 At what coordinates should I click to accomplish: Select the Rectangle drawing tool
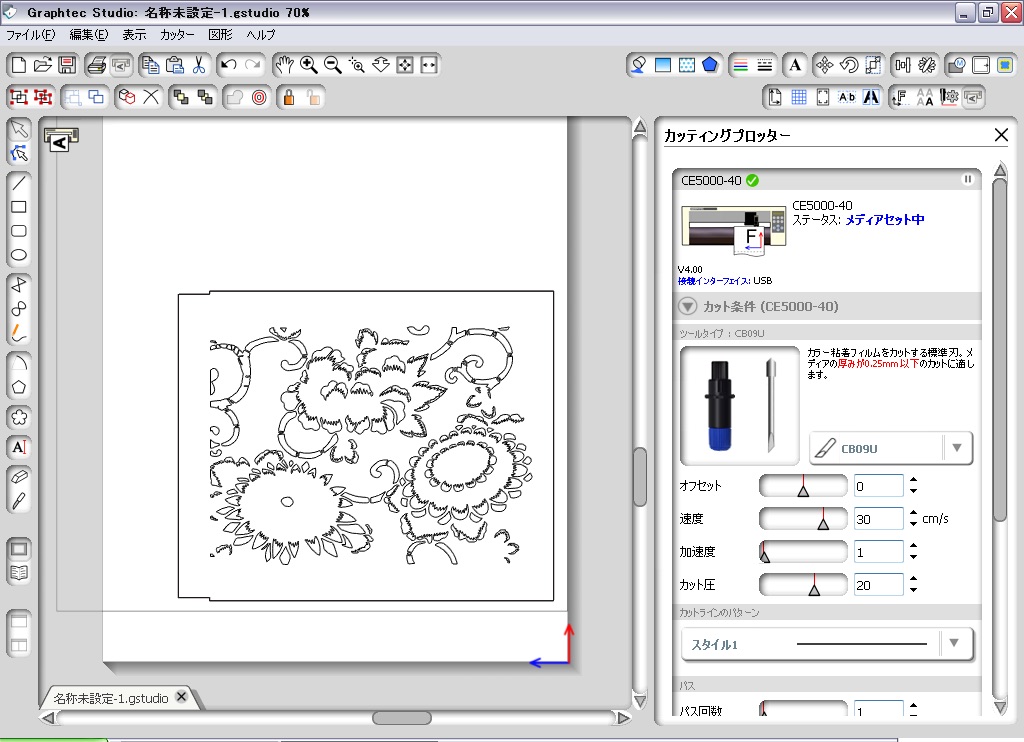click(18, 207)
